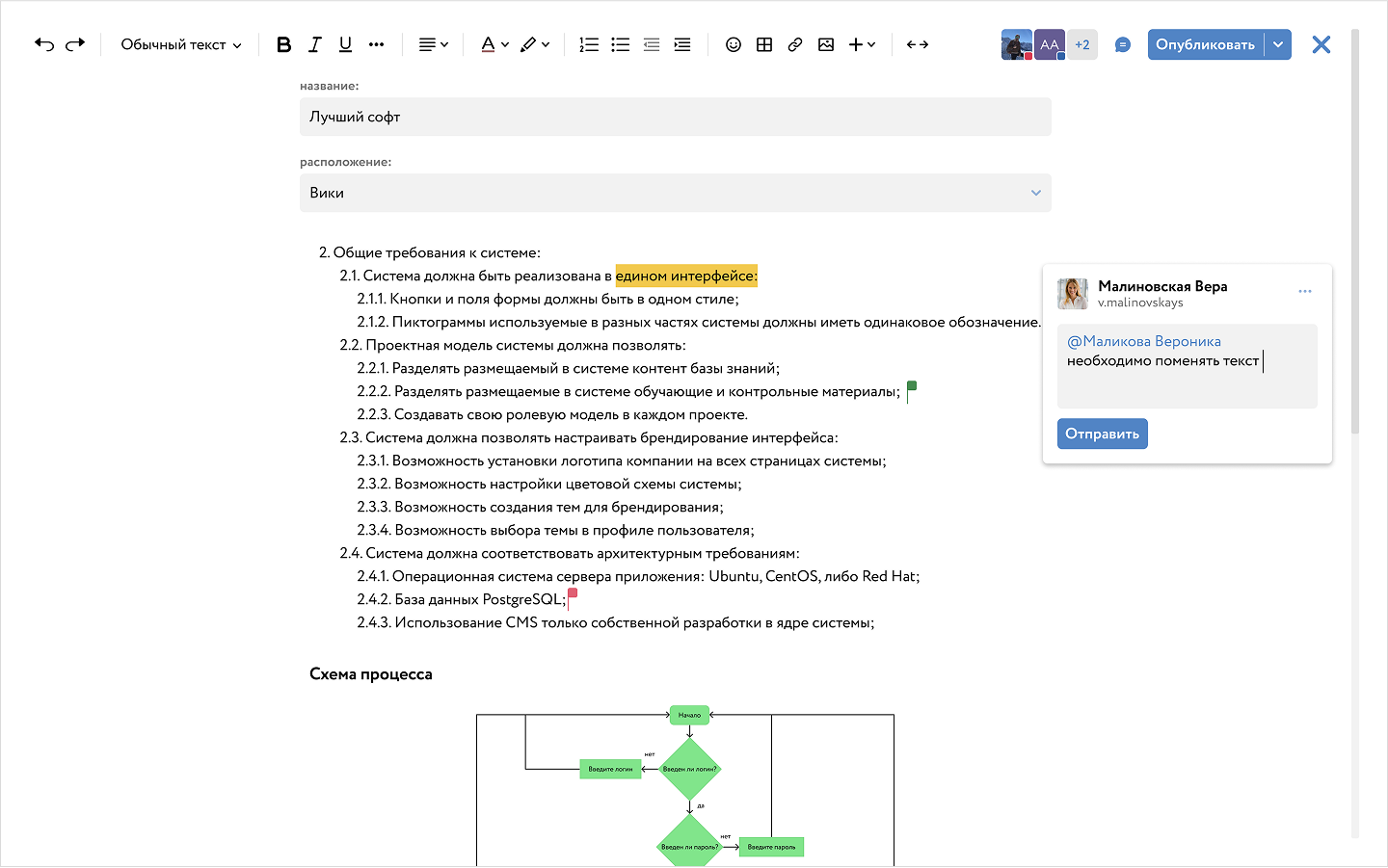
Task: Toggle italic formatting
Action: pos(314,44)
